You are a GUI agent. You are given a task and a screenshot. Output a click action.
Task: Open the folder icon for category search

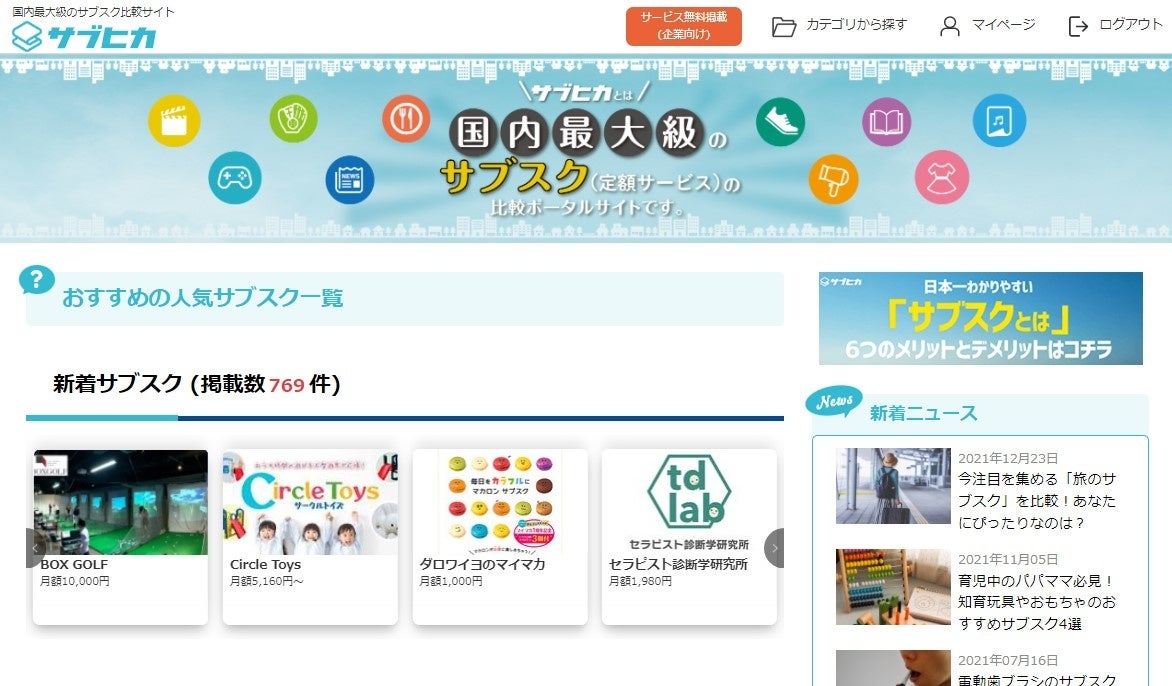click(783, 27)
